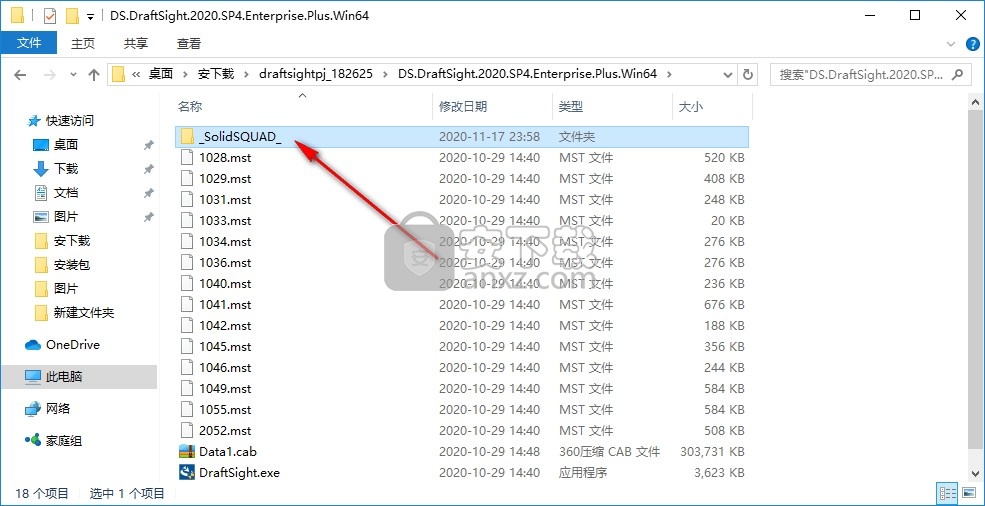Go back with the left arrow
Viewport: 985px width, 506px height.
pos(20,75)
